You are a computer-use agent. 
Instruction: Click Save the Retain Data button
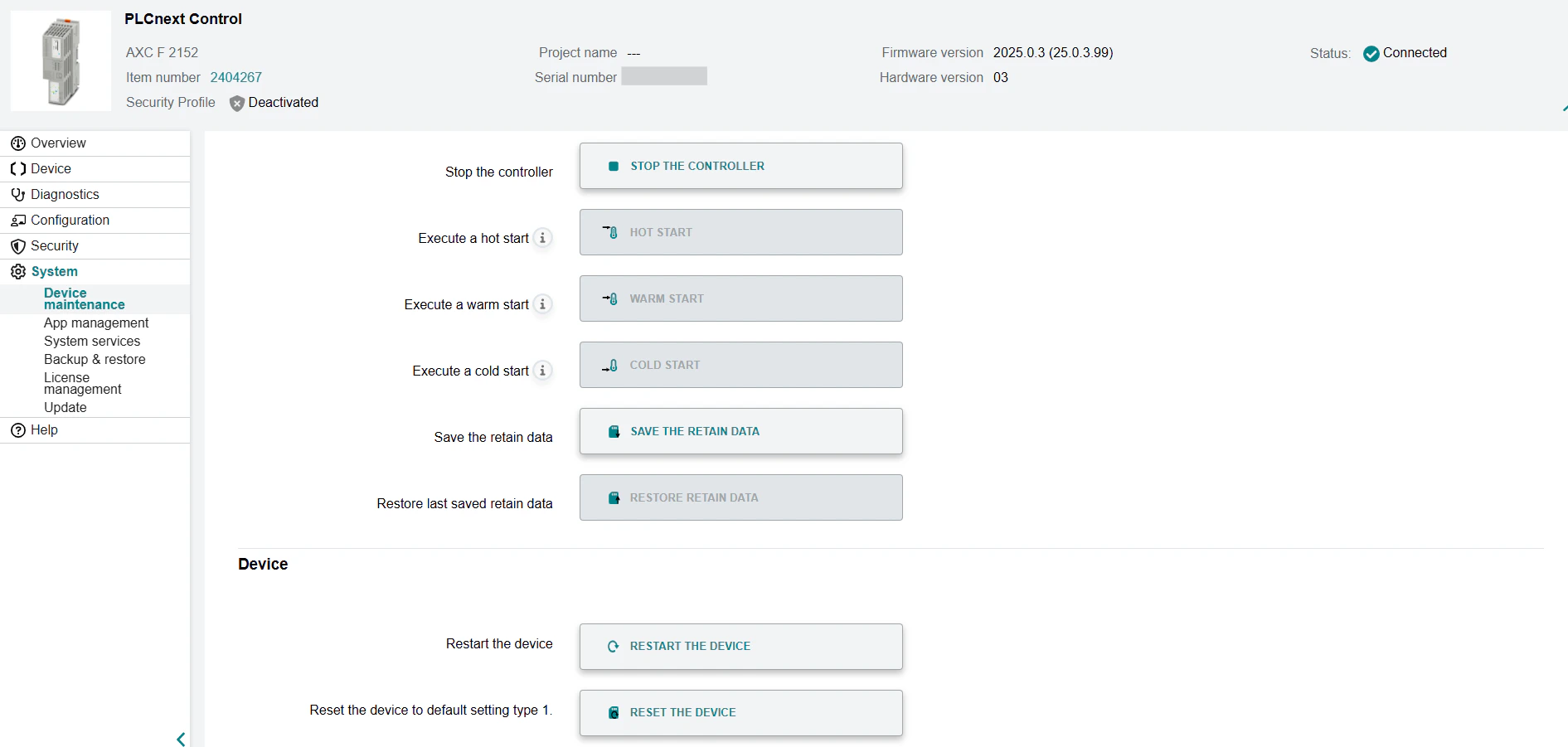741,431
